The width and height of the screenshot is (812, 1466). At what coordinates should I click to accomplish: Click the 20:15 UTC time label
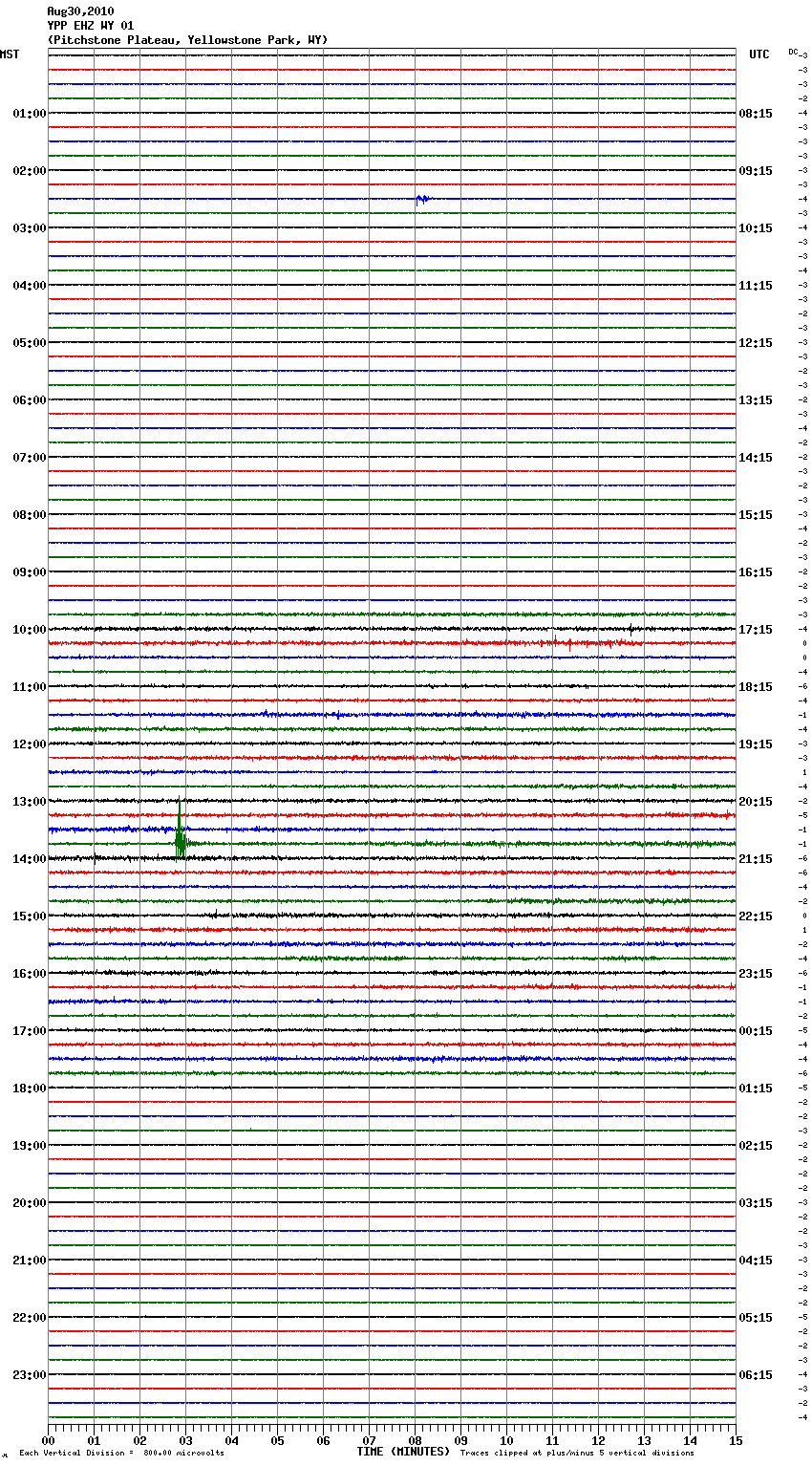(x=756, y=802)
